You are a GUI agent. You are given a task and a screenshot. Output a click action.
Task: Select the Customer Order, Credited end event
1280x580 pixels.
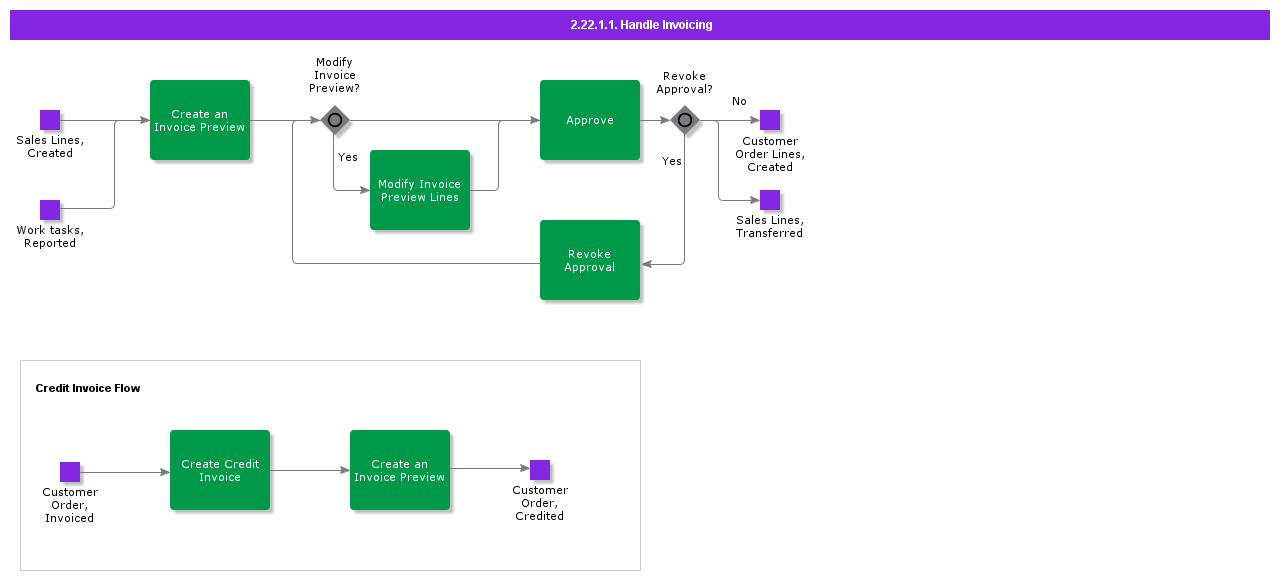[x=540, y=470]
